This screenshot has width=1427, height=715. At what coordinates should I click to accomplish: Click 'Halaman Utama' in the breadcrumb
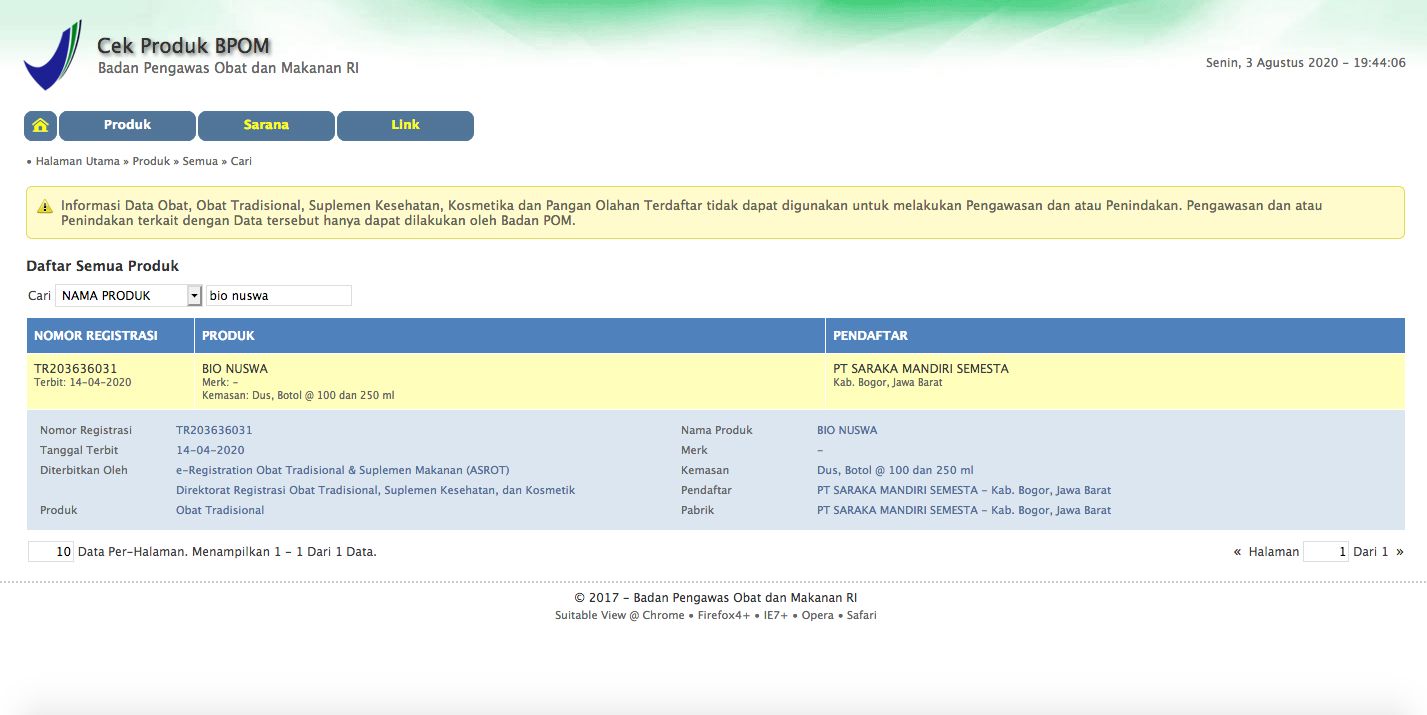(78, 161)
